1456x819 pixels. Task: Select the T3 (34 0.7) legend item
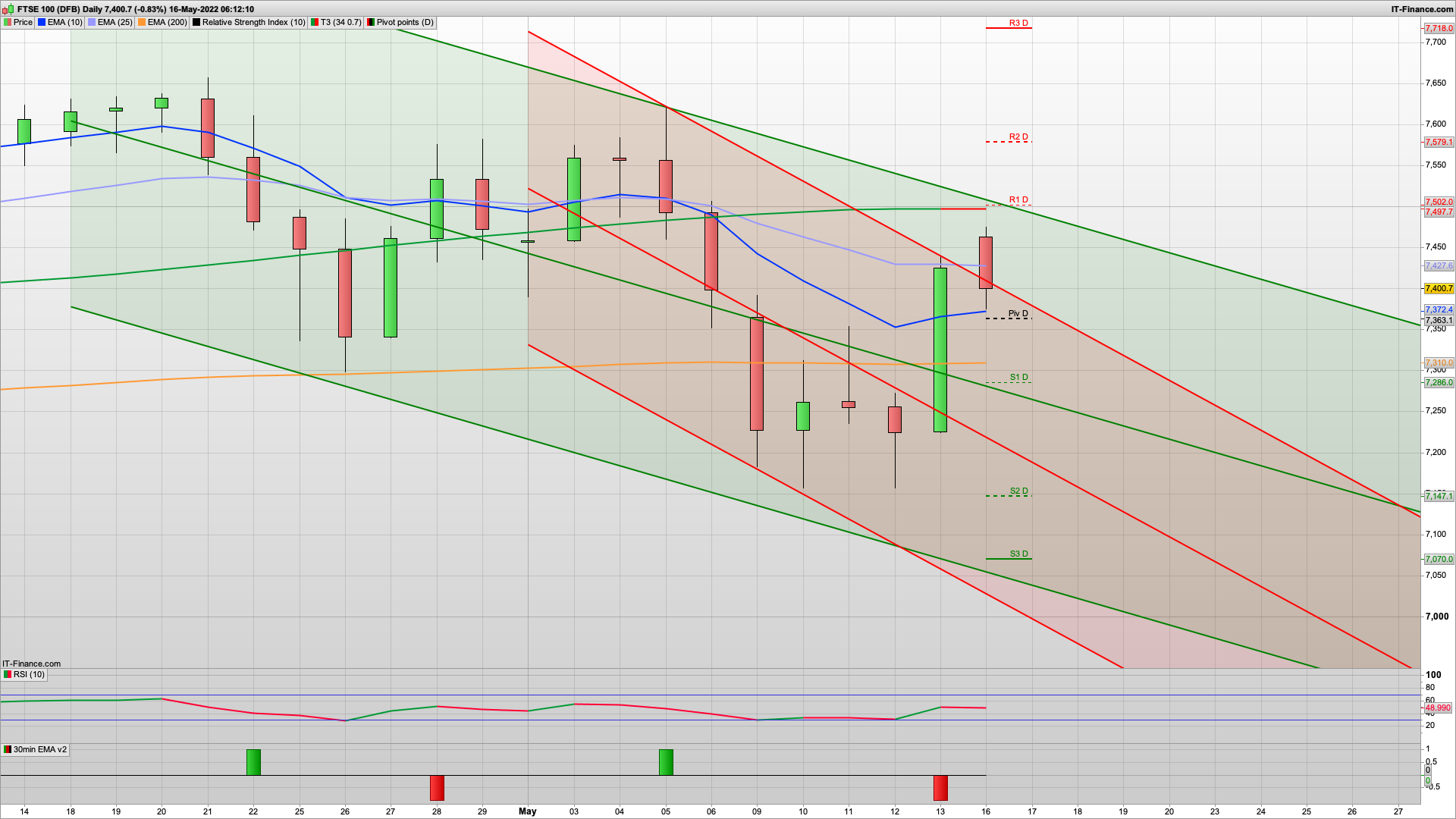pyautogui.click(x=340, y=22)
